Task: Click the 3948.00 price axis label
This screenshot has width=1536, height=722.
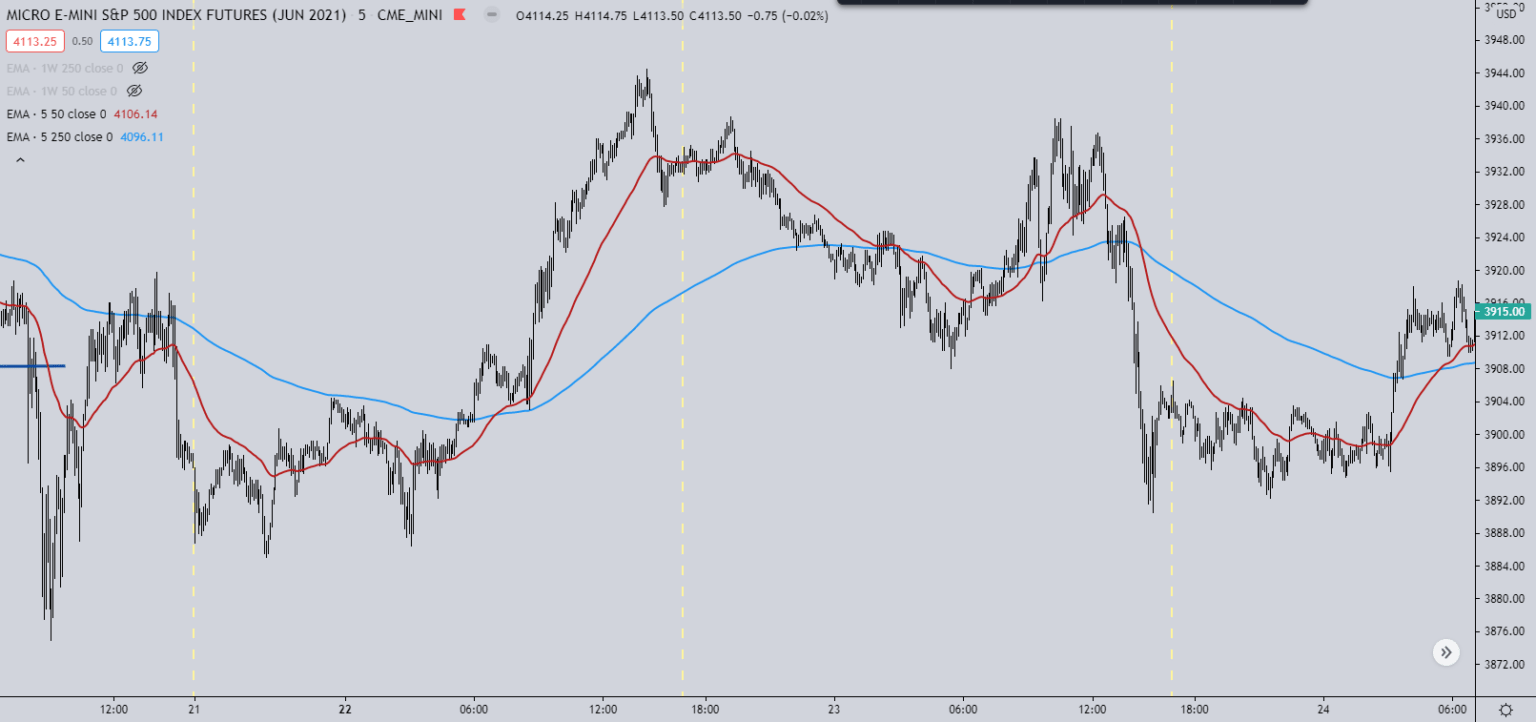Action: (x=1505, y=40)
